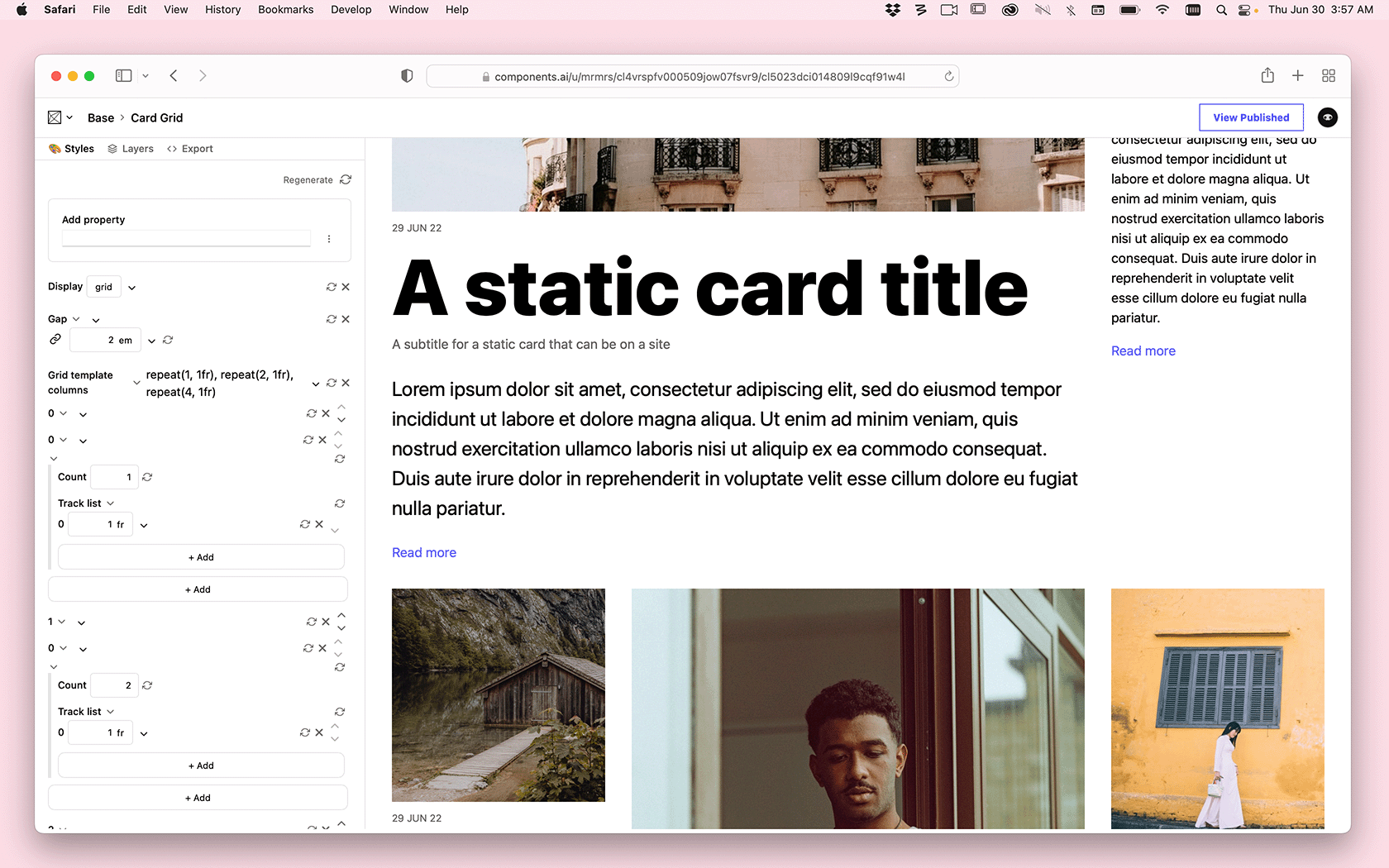Open dropdown after the repeat() columns value
This screenshot has height=868, width=1389.
(x=315, y=384)
